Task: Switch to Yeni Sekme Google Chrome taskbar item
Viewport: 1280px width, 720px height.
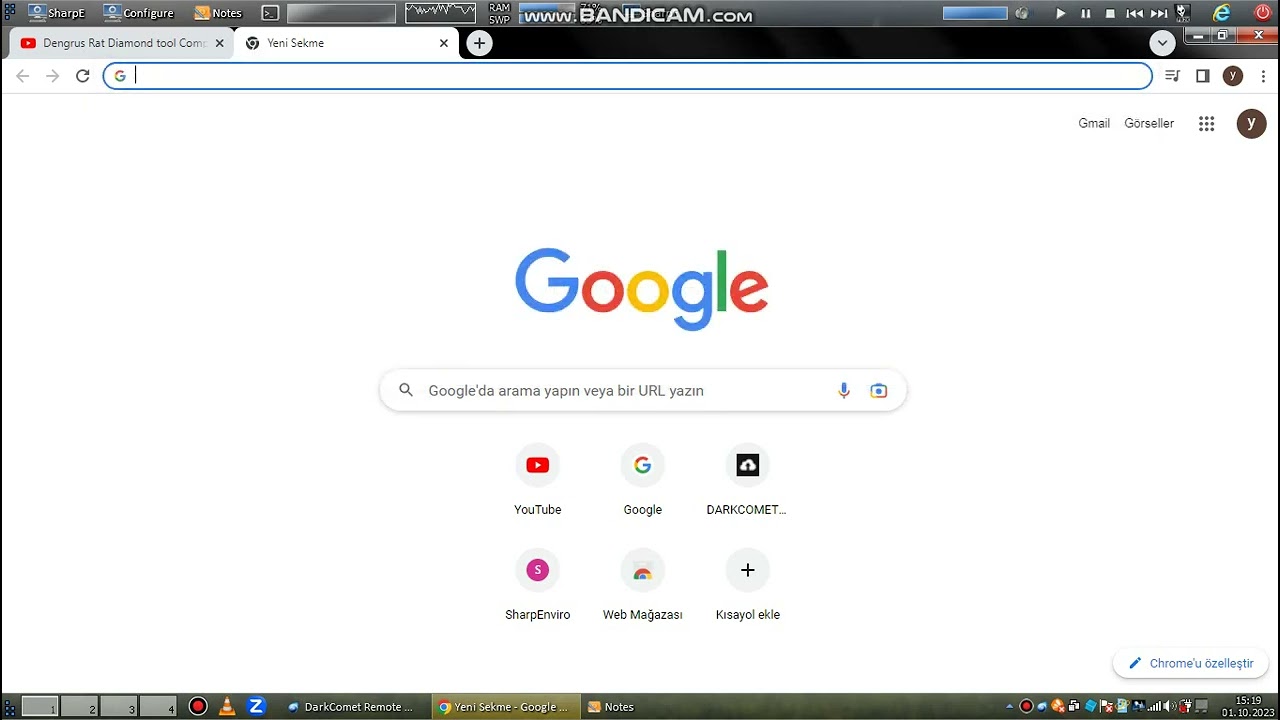Action: coord(506,707)
